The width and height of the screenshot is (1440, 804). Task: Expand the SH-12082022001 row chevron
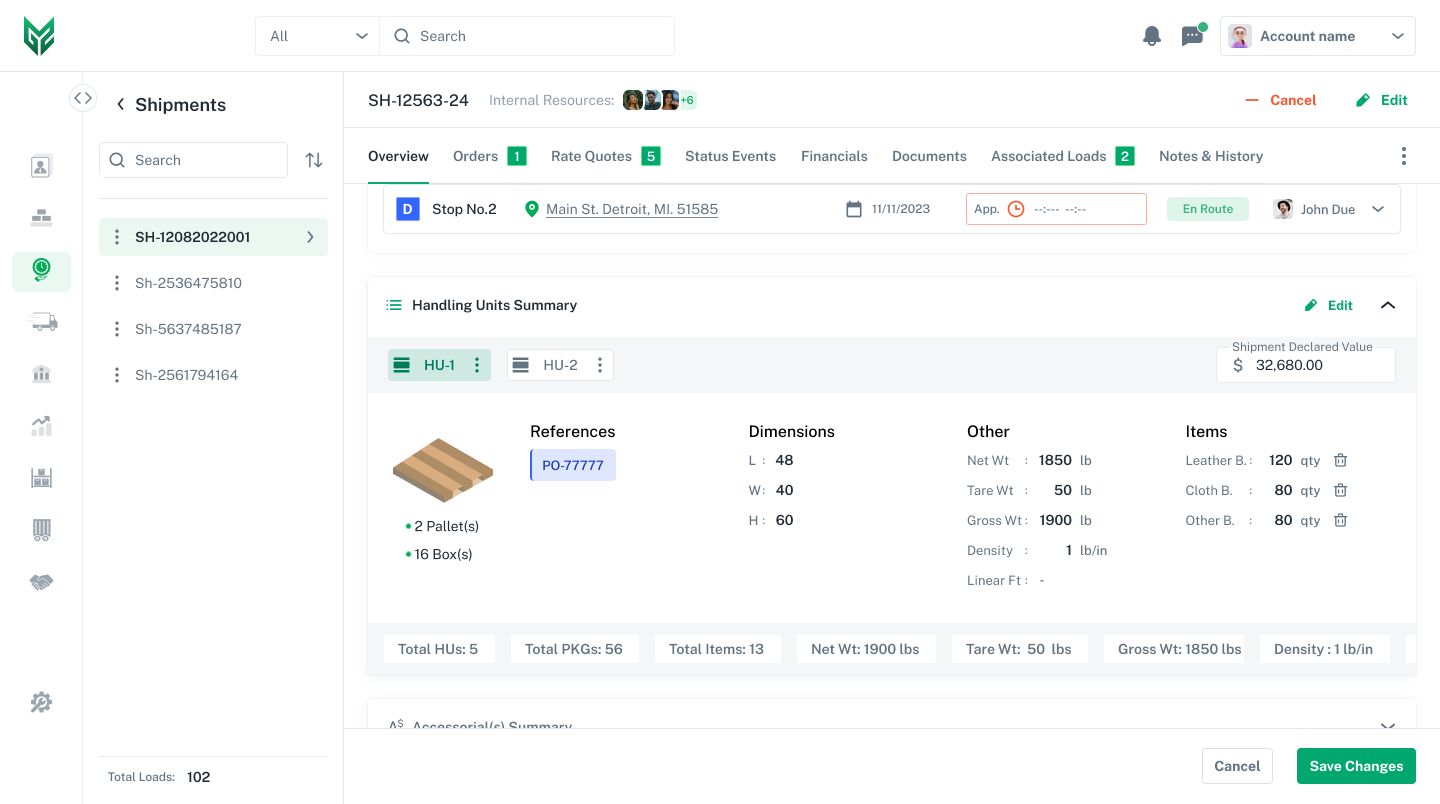click(x=310, y=237)
